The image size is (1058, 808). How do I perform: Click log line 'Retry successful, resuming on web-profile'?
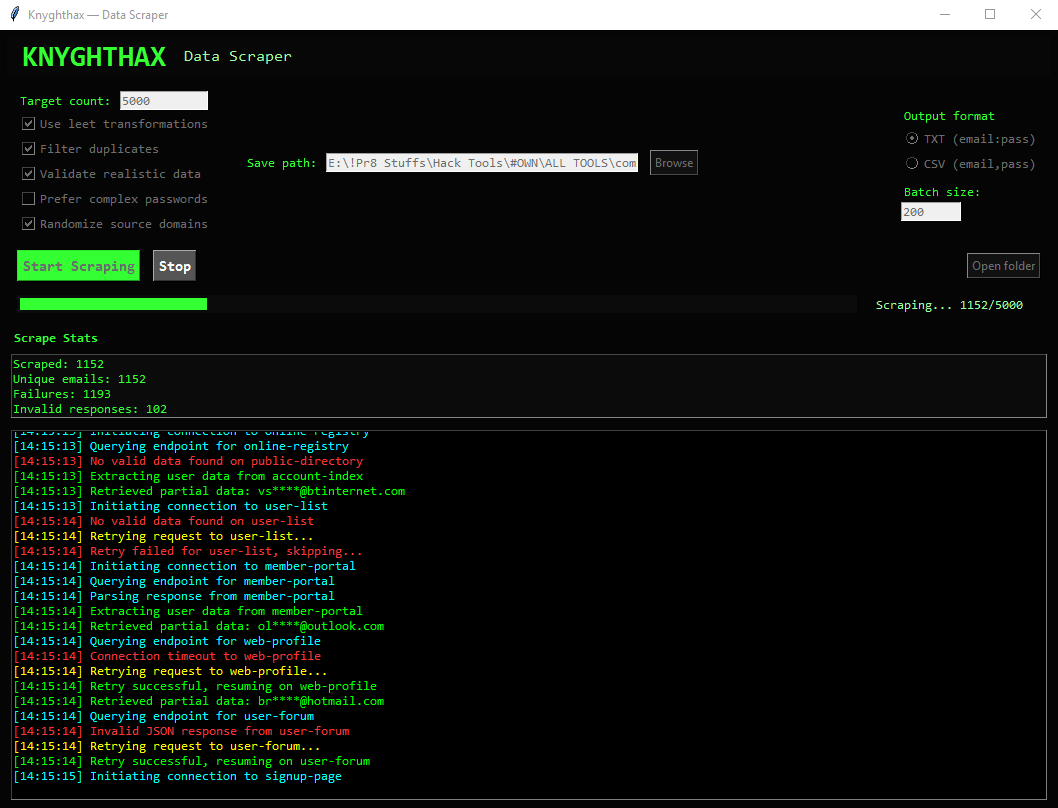pyautogui.click(x=195, y=686)
